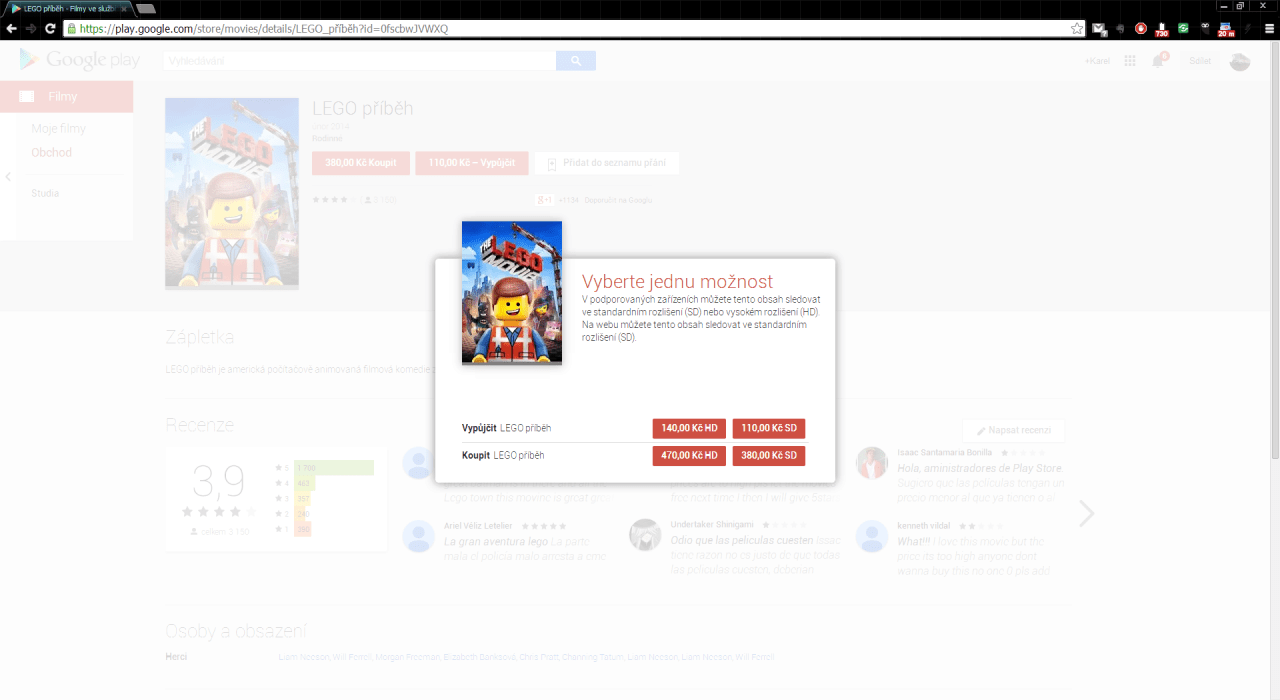Click the Osoby a obsazení heading
Screen dimensions: 1280x700
pos(236,631)
